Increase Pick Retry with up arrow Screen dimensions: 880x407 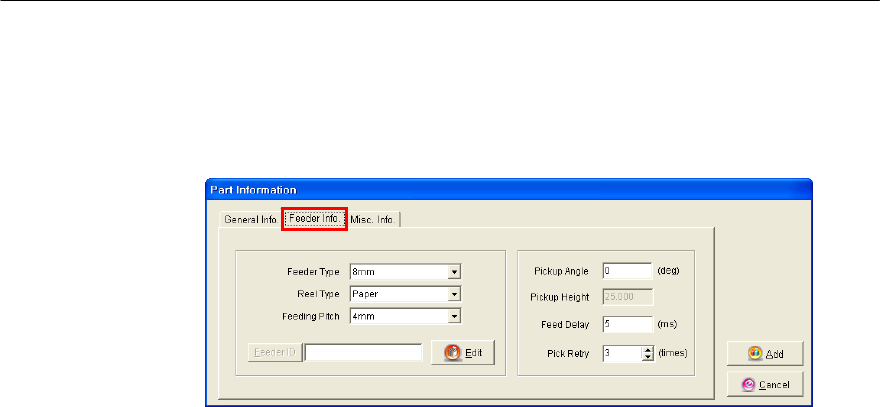click(648, 350)
